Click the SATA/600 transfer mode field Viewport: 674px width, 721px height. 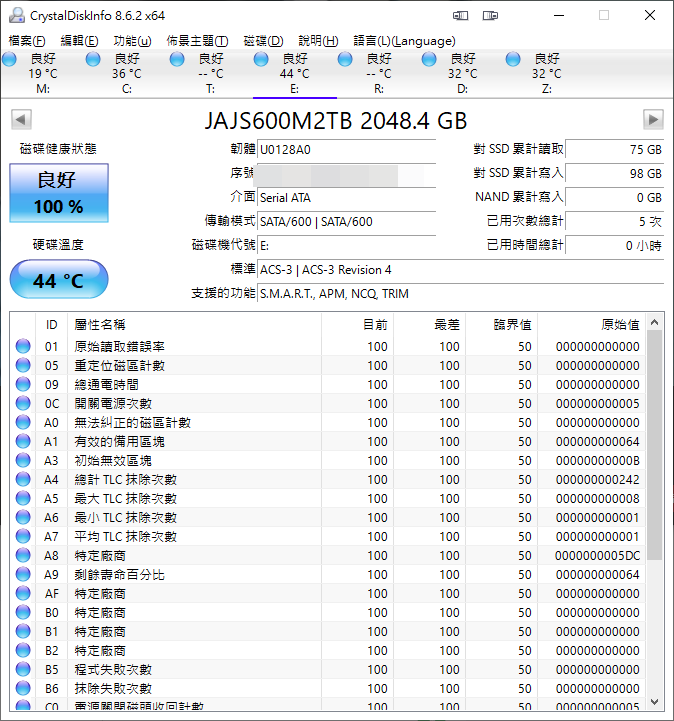(x=346, y=222)
